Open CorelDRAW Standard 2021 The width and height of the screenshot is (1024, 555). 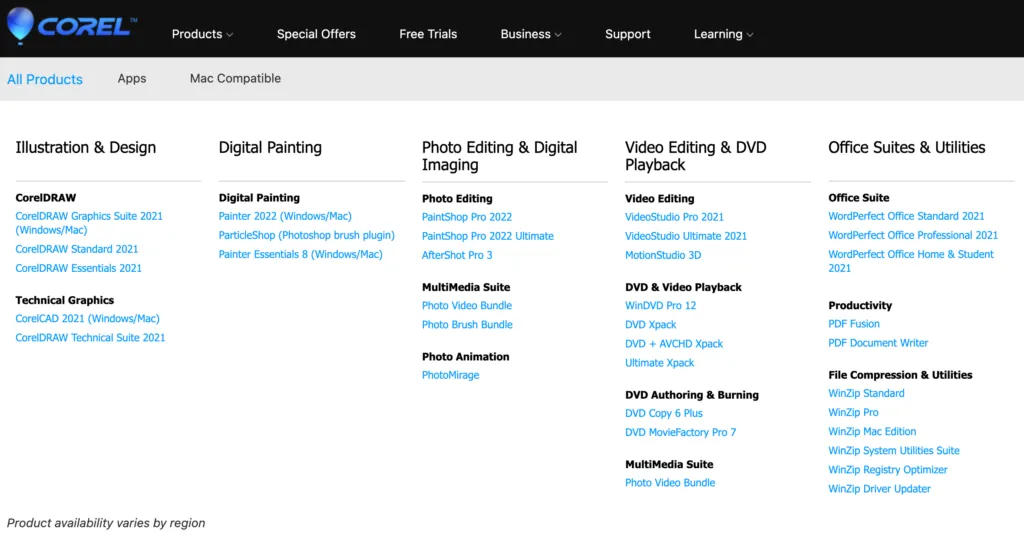click(77, 249)
